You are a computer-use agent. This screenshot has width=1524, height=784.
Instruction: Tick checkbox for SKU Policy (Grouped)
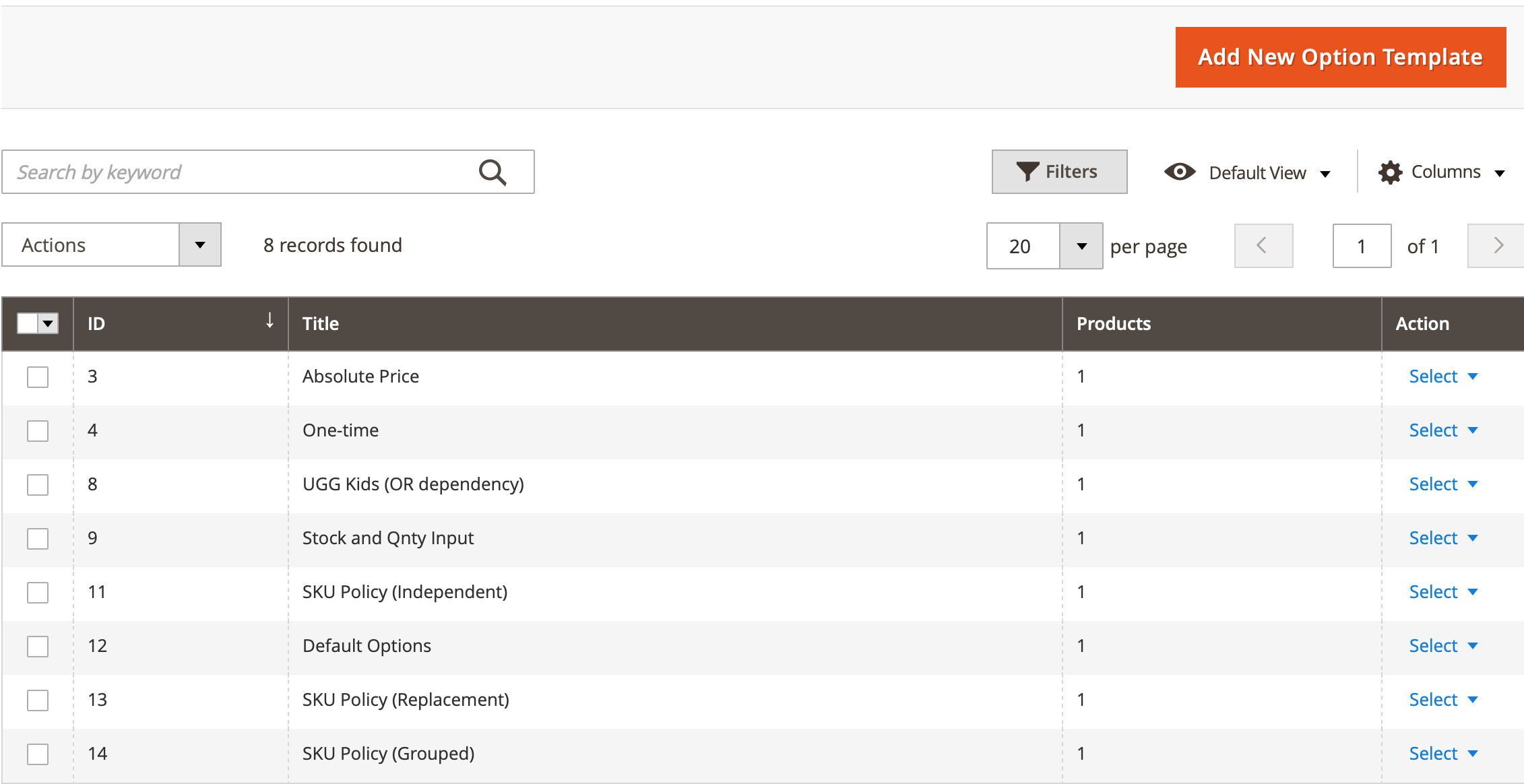coord(38,754)
